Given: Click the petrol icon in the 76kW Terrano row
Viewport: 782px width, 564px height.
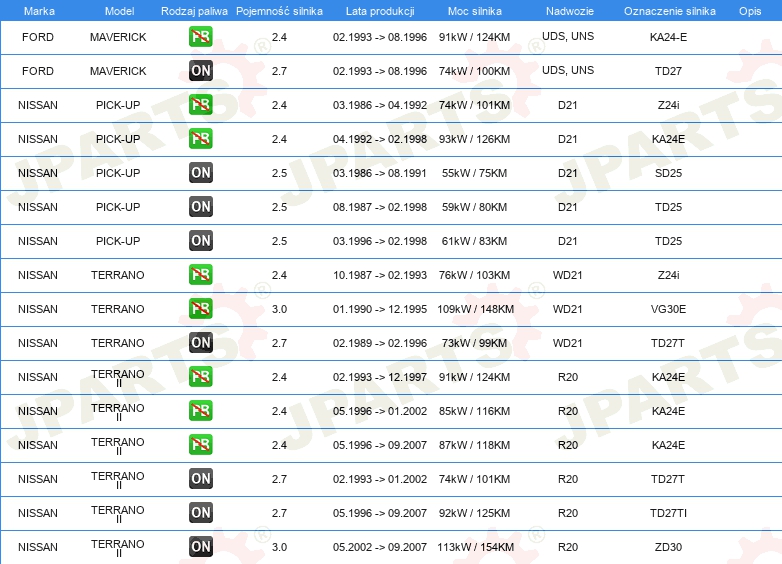Looking at the screenshot, I should 201,275.
